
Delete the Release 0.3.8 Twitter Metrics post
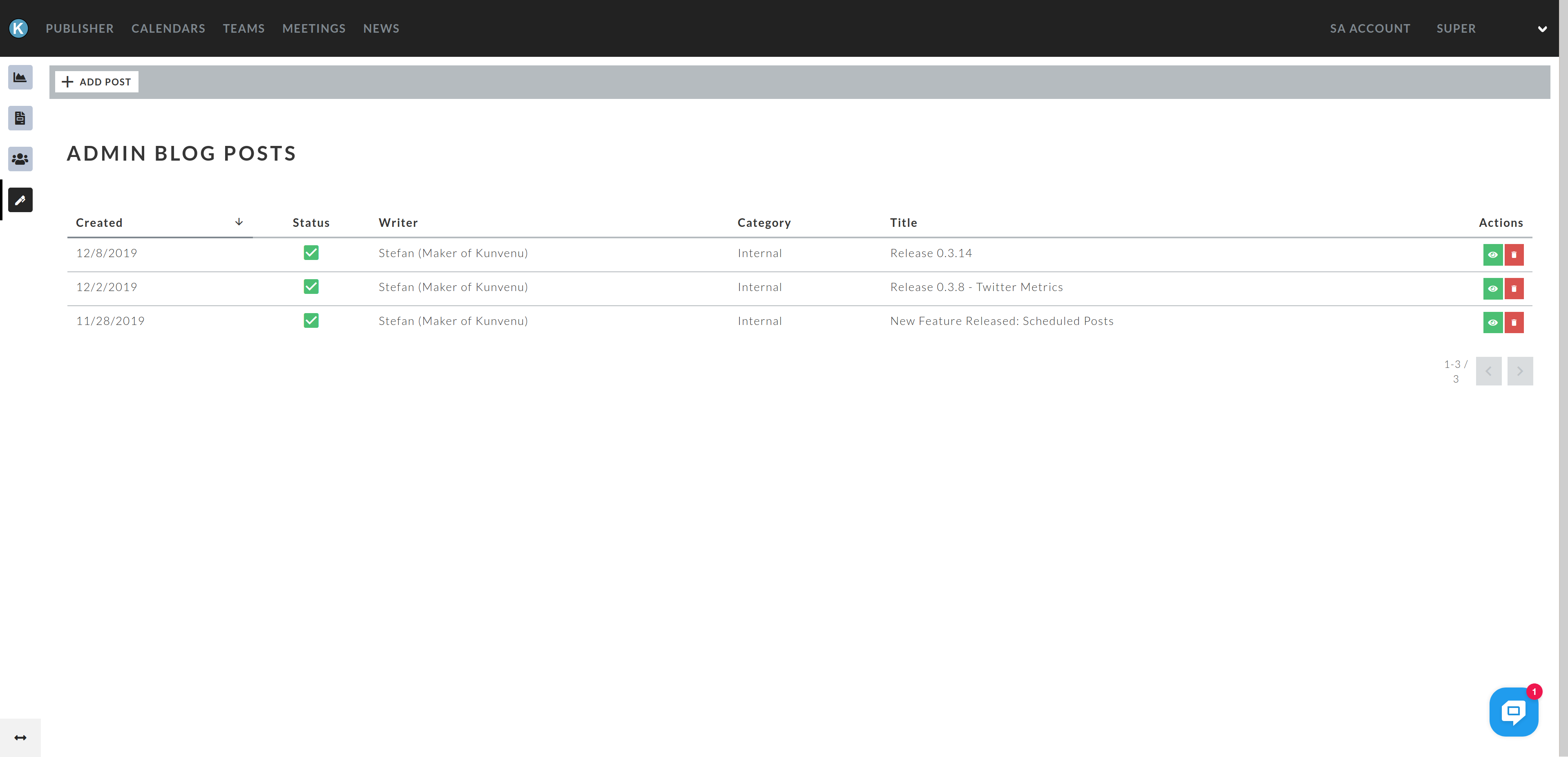pyautogui.click(x=1514, y=289)
